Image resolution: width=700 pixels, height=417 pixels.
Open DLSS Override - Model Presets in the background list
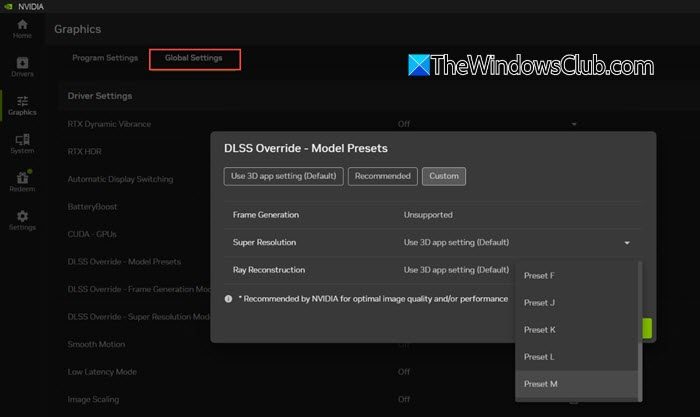124,262
